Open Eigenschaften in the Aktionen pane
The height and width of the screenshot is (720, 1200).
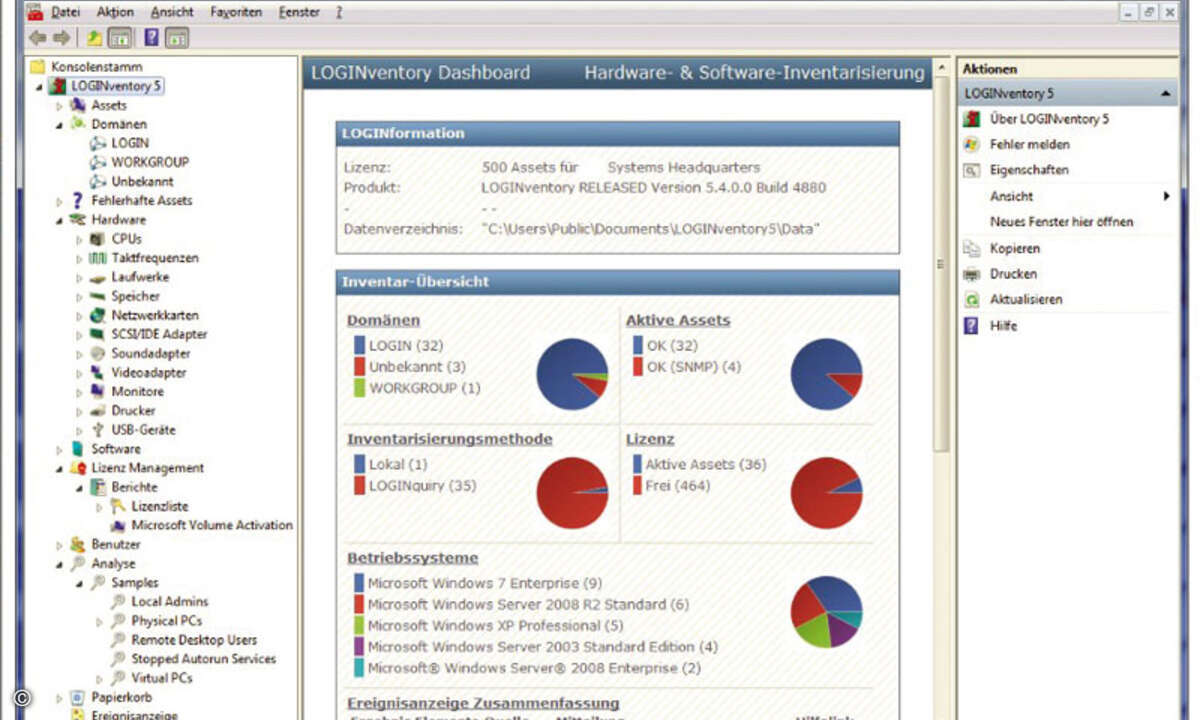tap(1029, 170)
